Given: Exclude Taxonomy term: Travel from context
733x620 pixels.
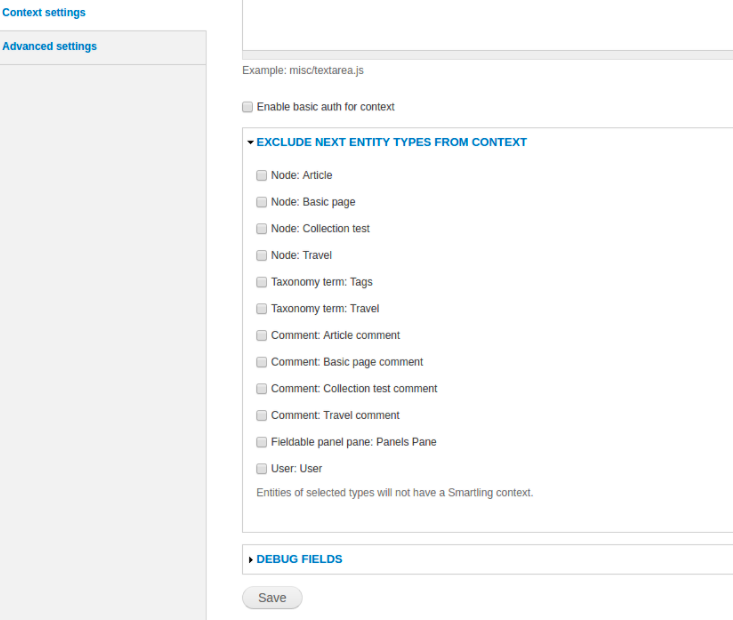Looking at the screenshot, I should (x=261, y=309).
